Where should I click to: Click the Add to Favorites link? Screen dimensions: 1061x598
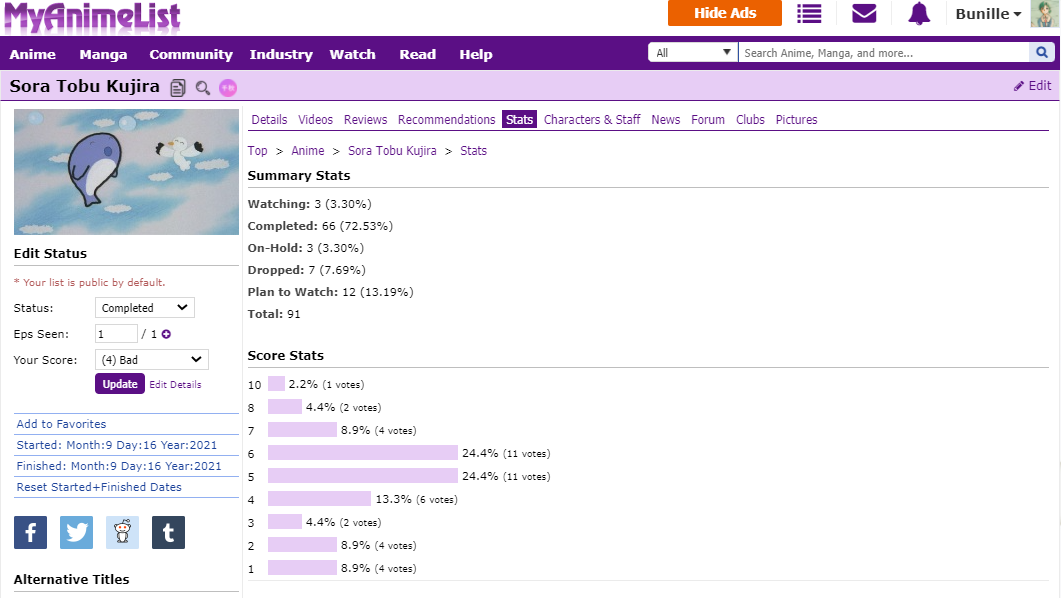click(x=61, y=424)
